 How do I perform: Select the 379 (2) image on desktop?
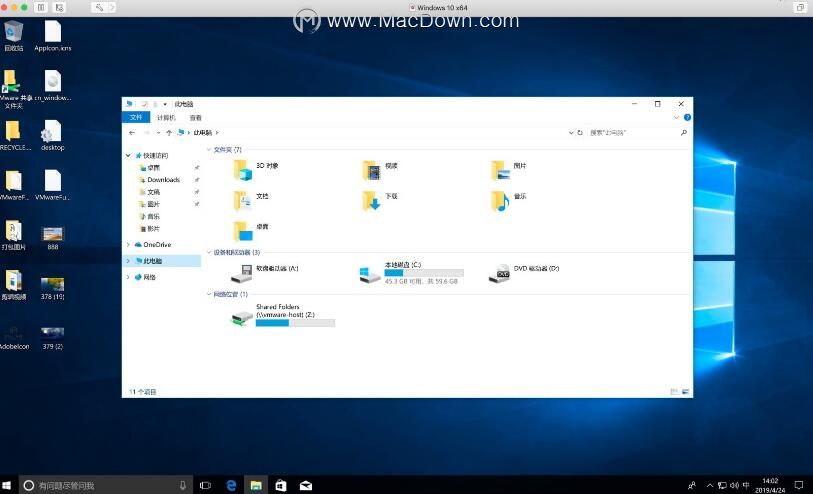pyautogui.click(x=53, y=338)
